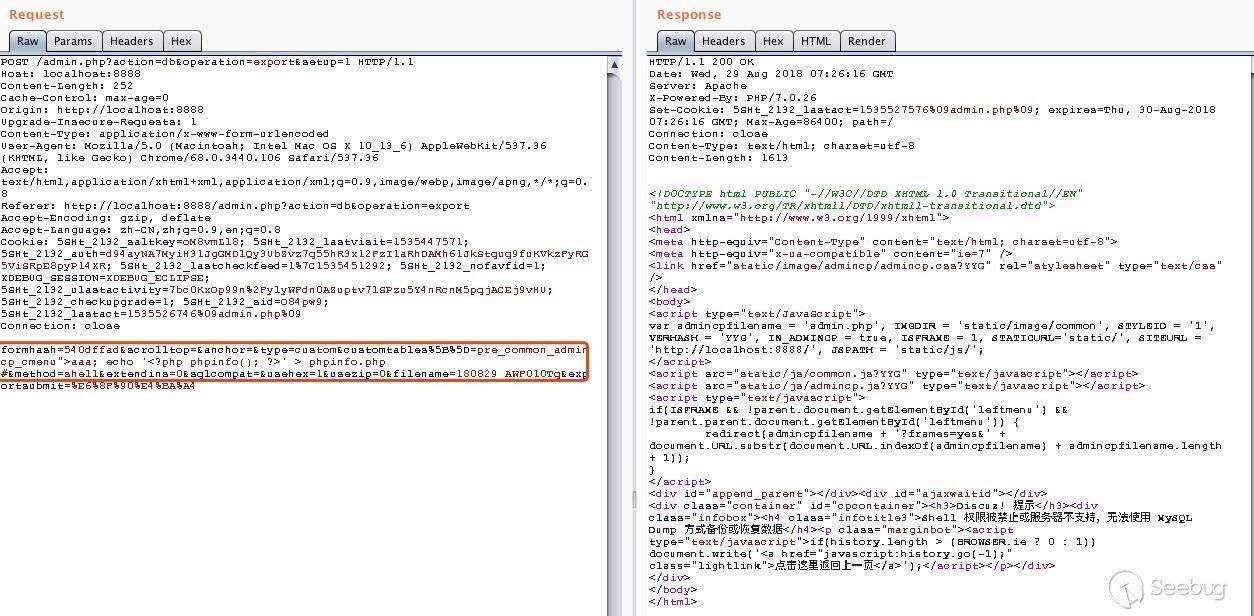The width and height of the screenshot is (1254, 616).
Task: Click the scroll-up arrow of the Request pane
Action: click(615, 63)
